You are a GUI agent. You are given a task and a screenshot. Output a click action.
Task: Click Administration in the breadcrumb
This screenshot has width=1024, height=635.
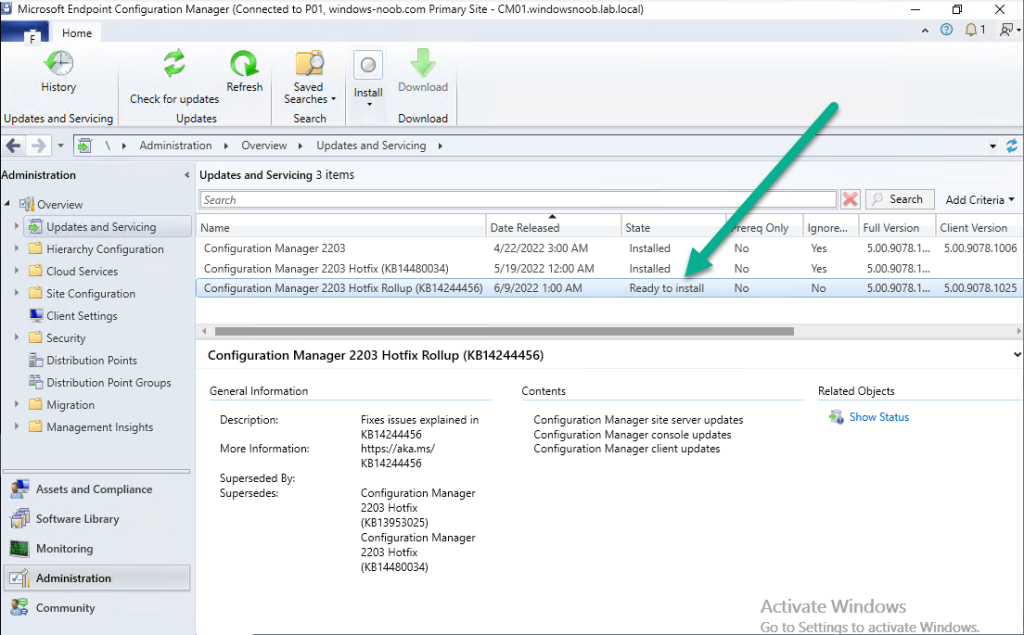pos(175,146)
